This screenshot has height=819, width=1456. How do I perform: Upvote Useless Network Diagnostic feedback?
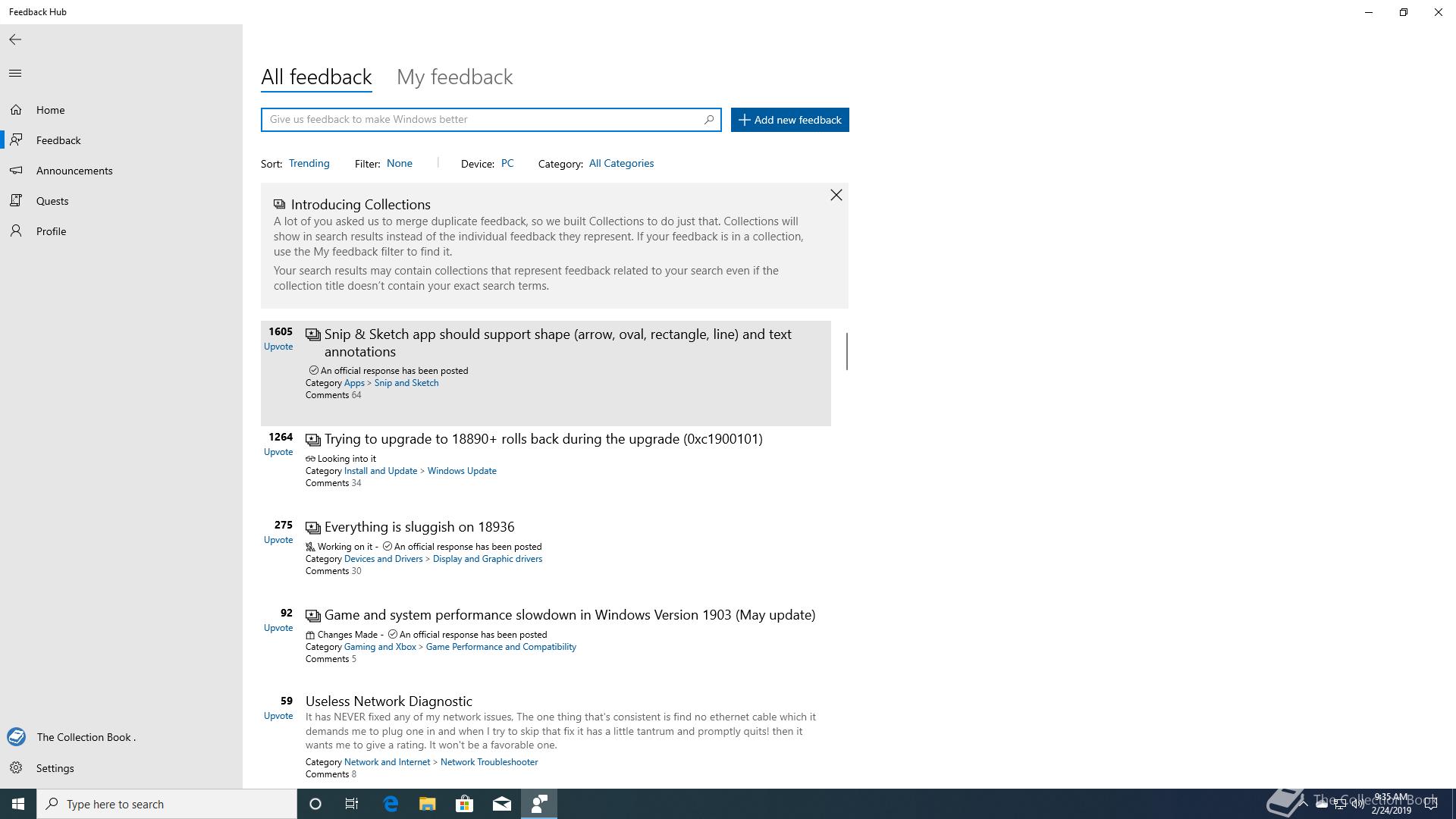278,716
